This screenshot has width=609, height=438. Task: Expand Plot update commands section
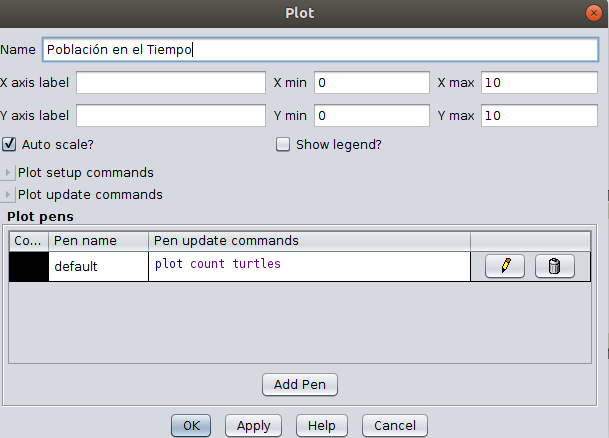(9, 195)
